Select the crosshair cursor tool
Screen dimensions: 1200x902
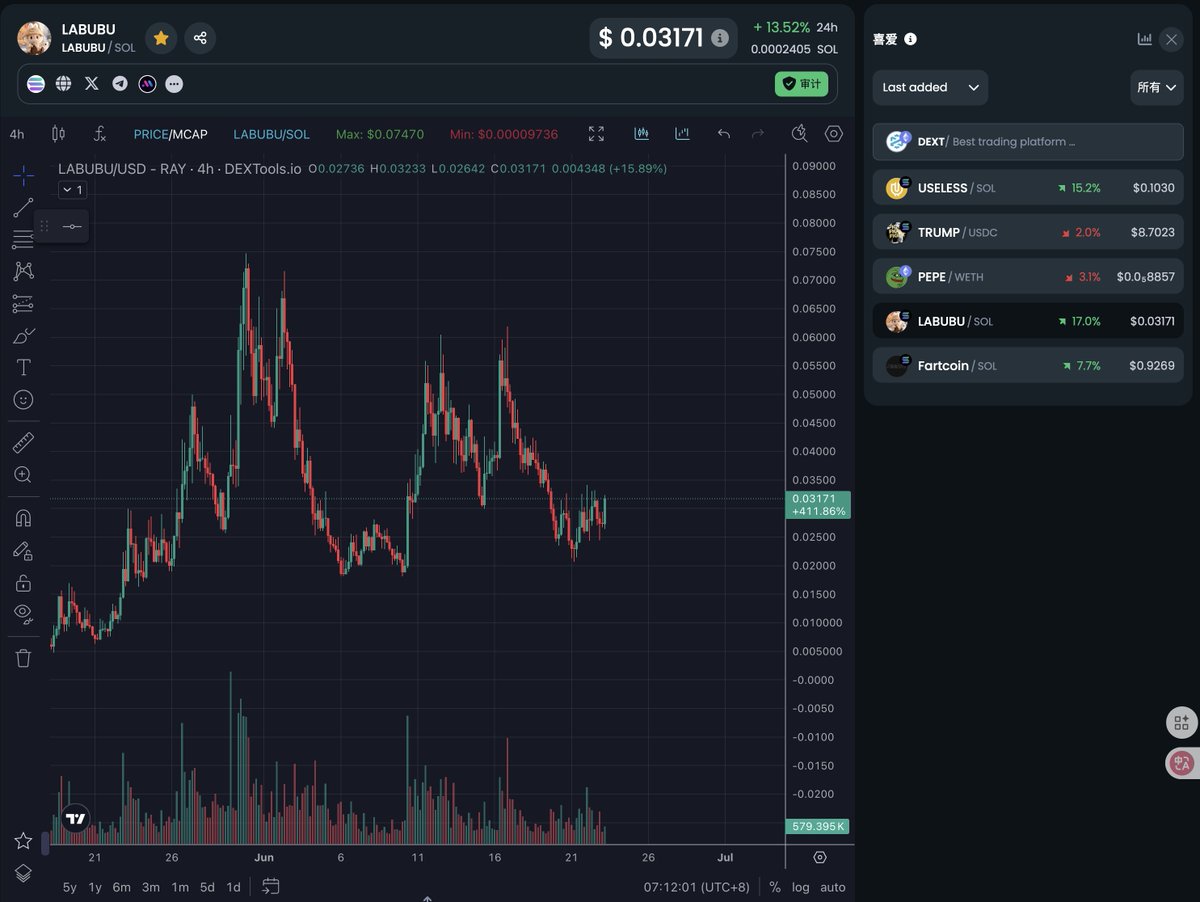23,176
